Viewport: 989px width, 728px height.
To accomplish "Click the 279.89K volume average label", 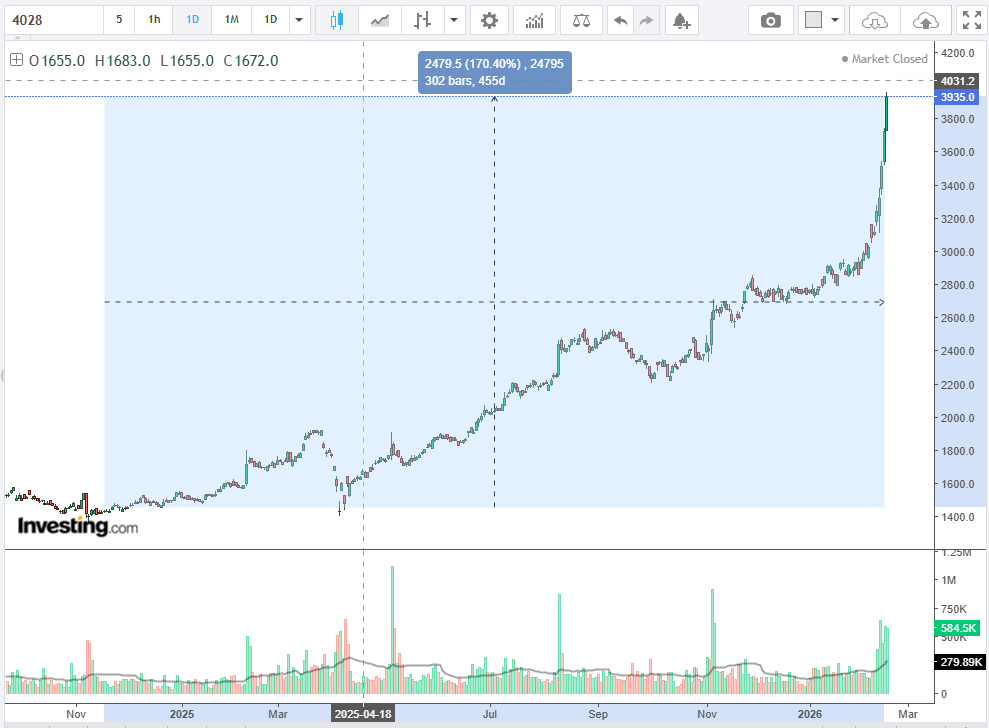I will point(961,662).
